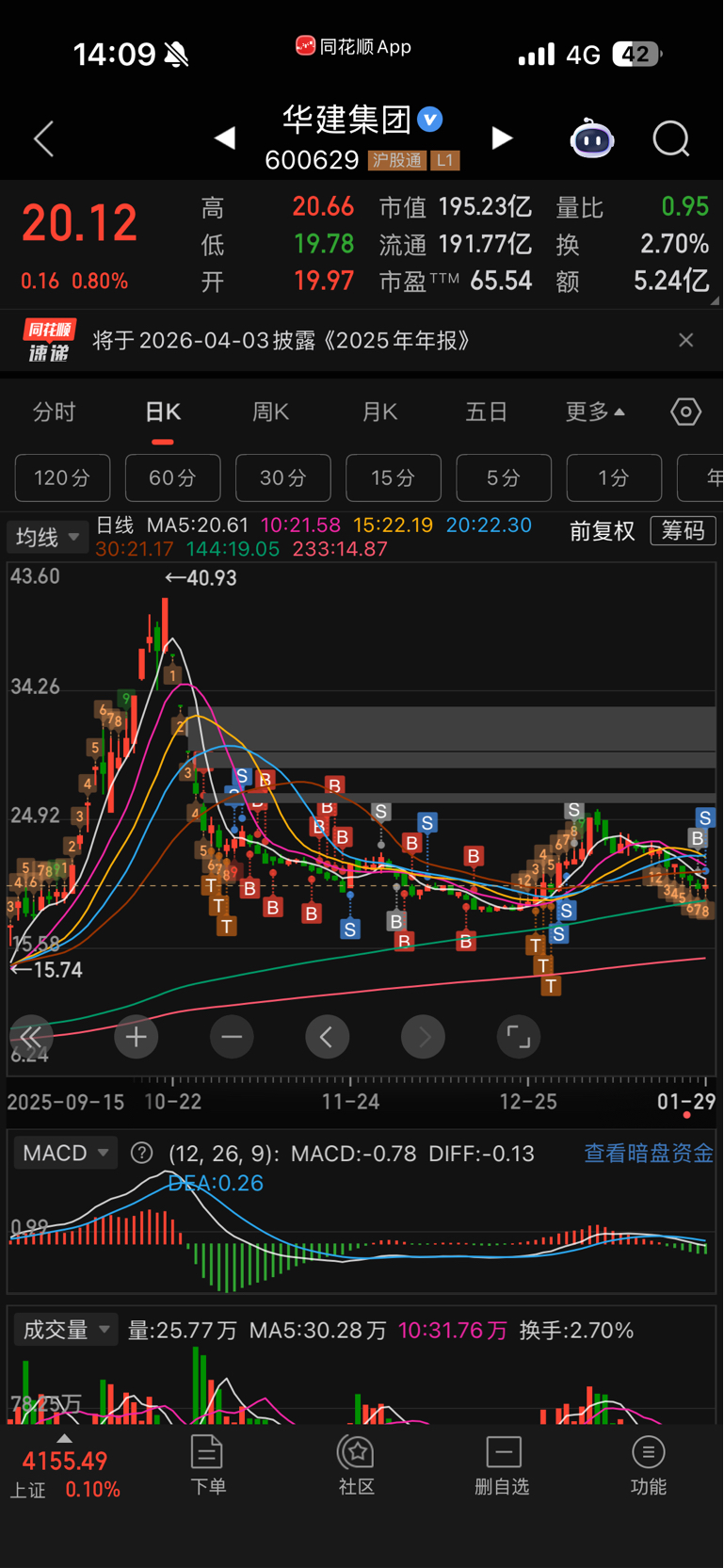
Task: Tap the battery indicator showing 42
Action: pos(636,55)
